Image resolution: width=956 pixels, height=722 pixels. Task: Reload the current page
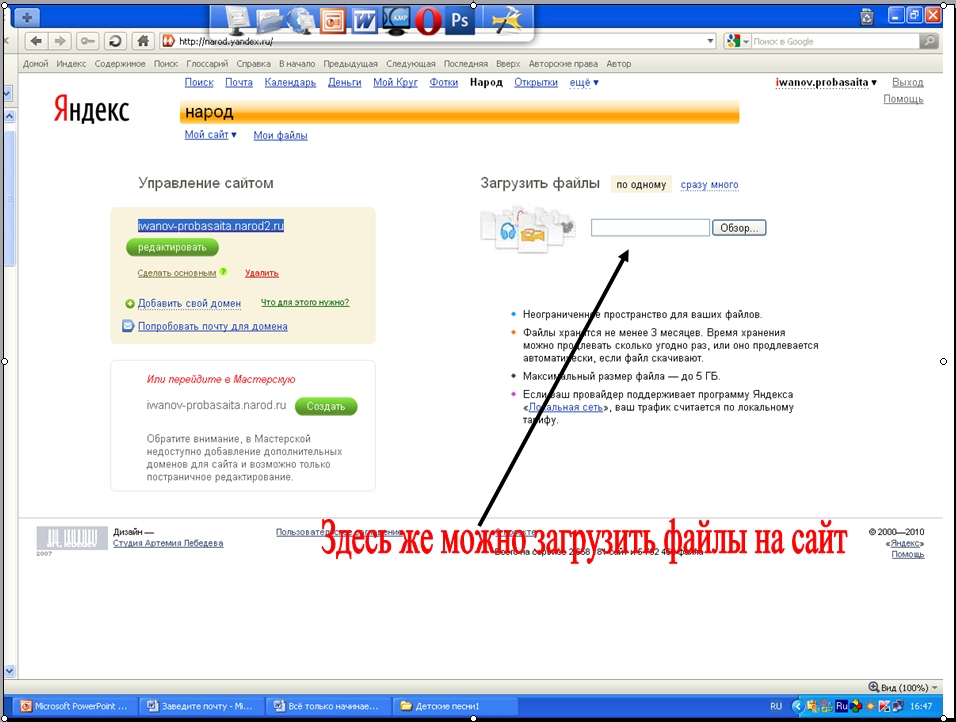point(115,41)
